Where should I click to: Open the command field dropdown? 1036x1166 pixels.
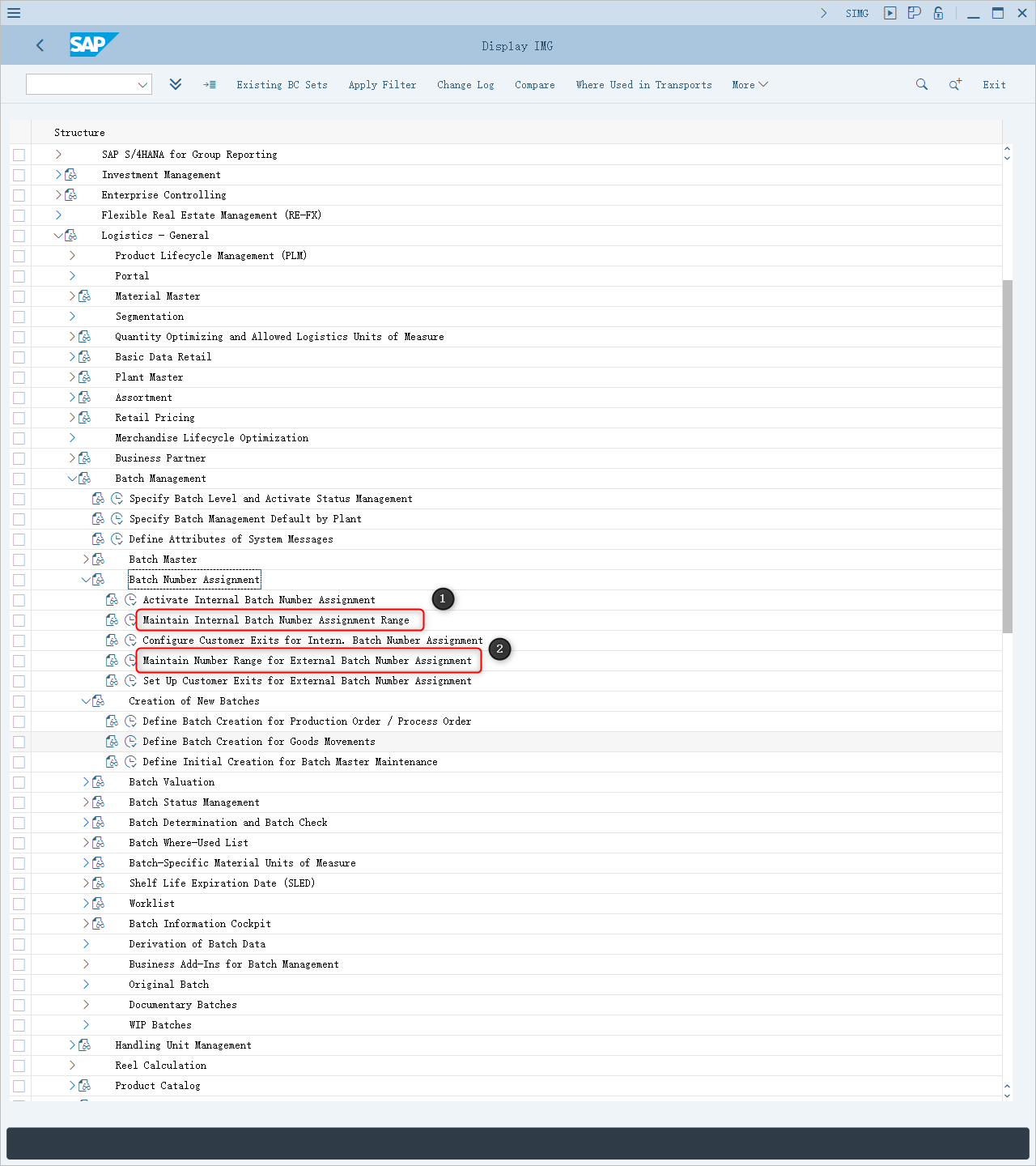[x=142, y=84]
